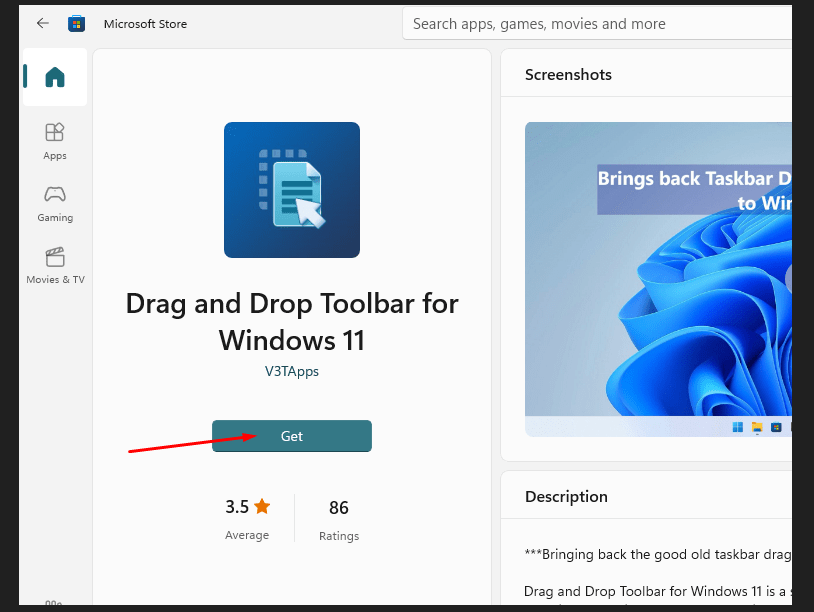Click the Microsoft Store logo icon
The image size is (814, 612).
pyautogui.click(x=76, y=23)
